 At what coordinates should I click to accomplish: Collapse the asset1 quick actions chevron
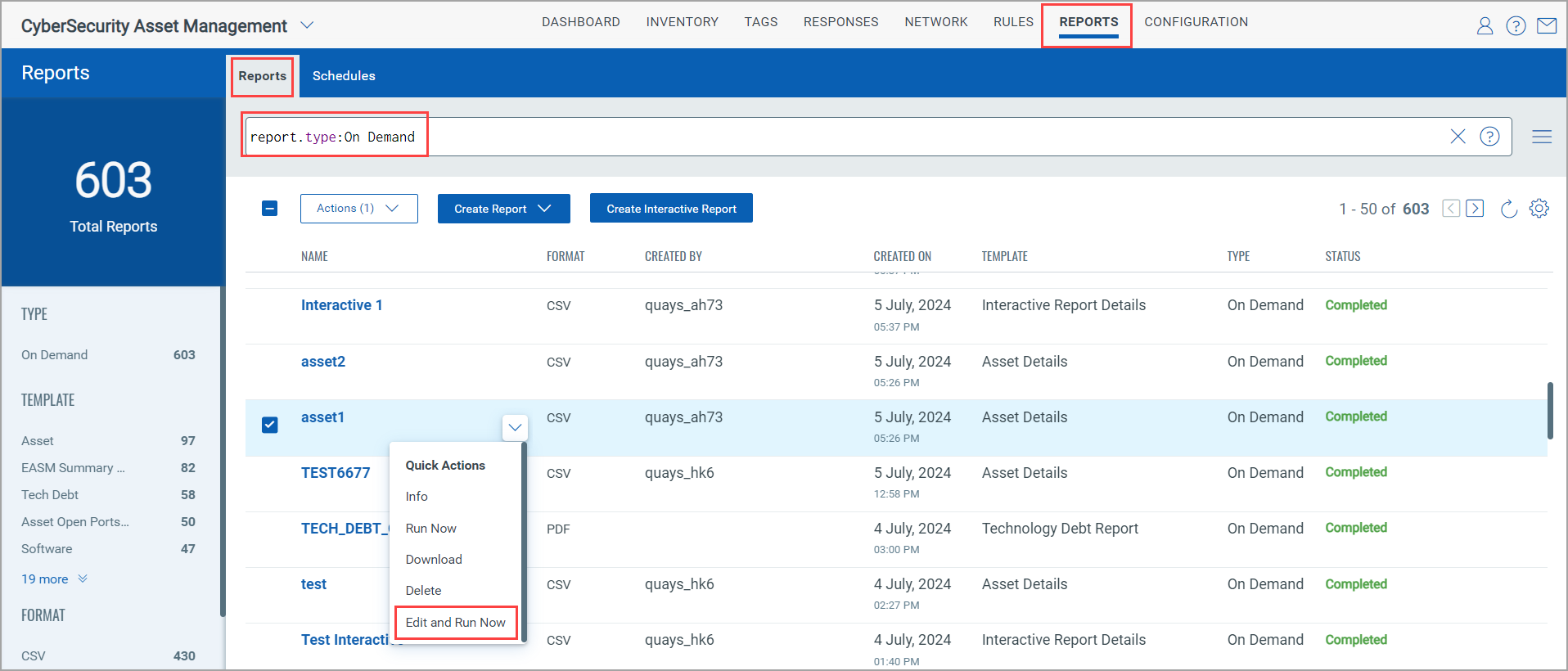pyautogui.click(x=515, y=427)
